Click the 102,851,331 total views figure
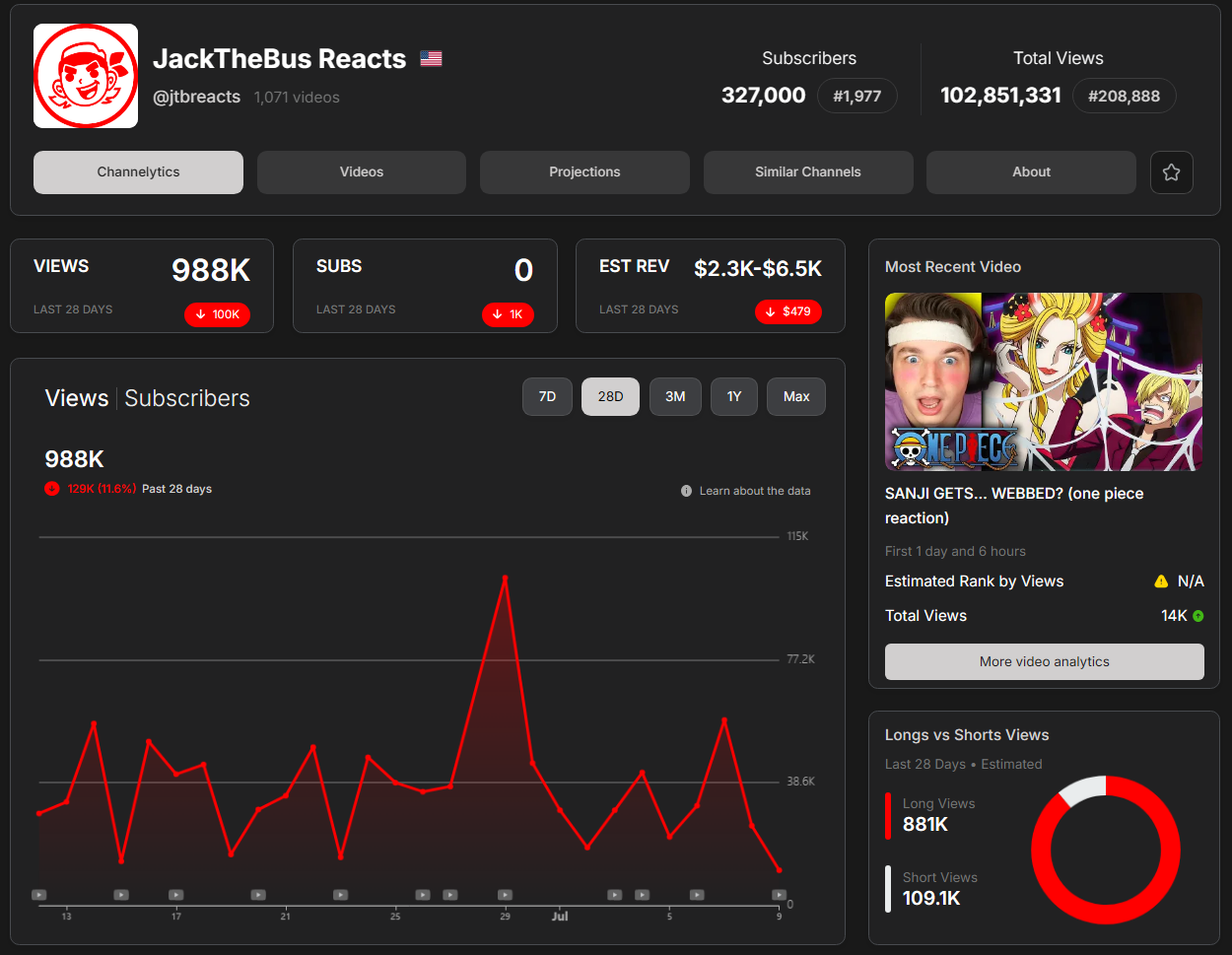The image size is (1232, 955). (1000, 96)
